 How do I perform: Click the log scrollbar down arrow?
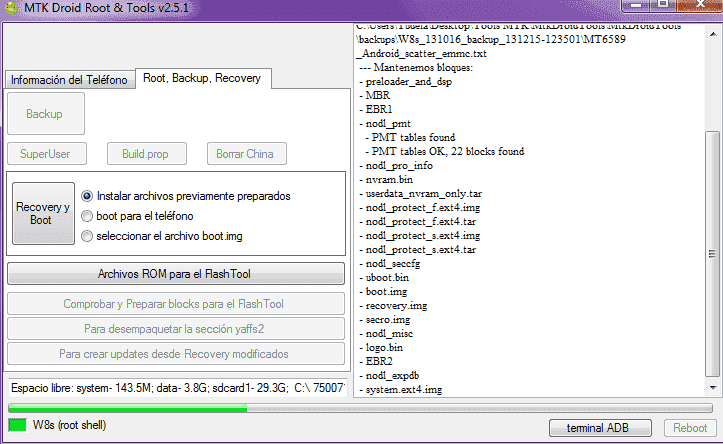(x=713, y=388)
